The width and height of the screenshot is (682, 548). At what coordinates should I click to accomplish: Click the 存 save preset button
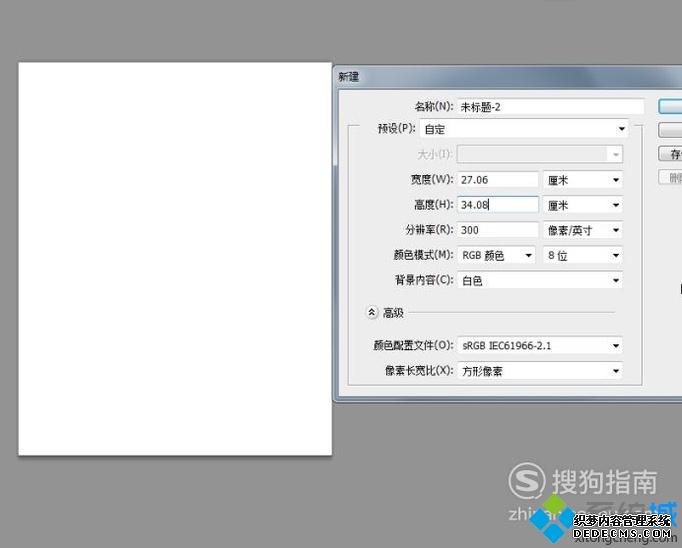click(x=670, y=154)
